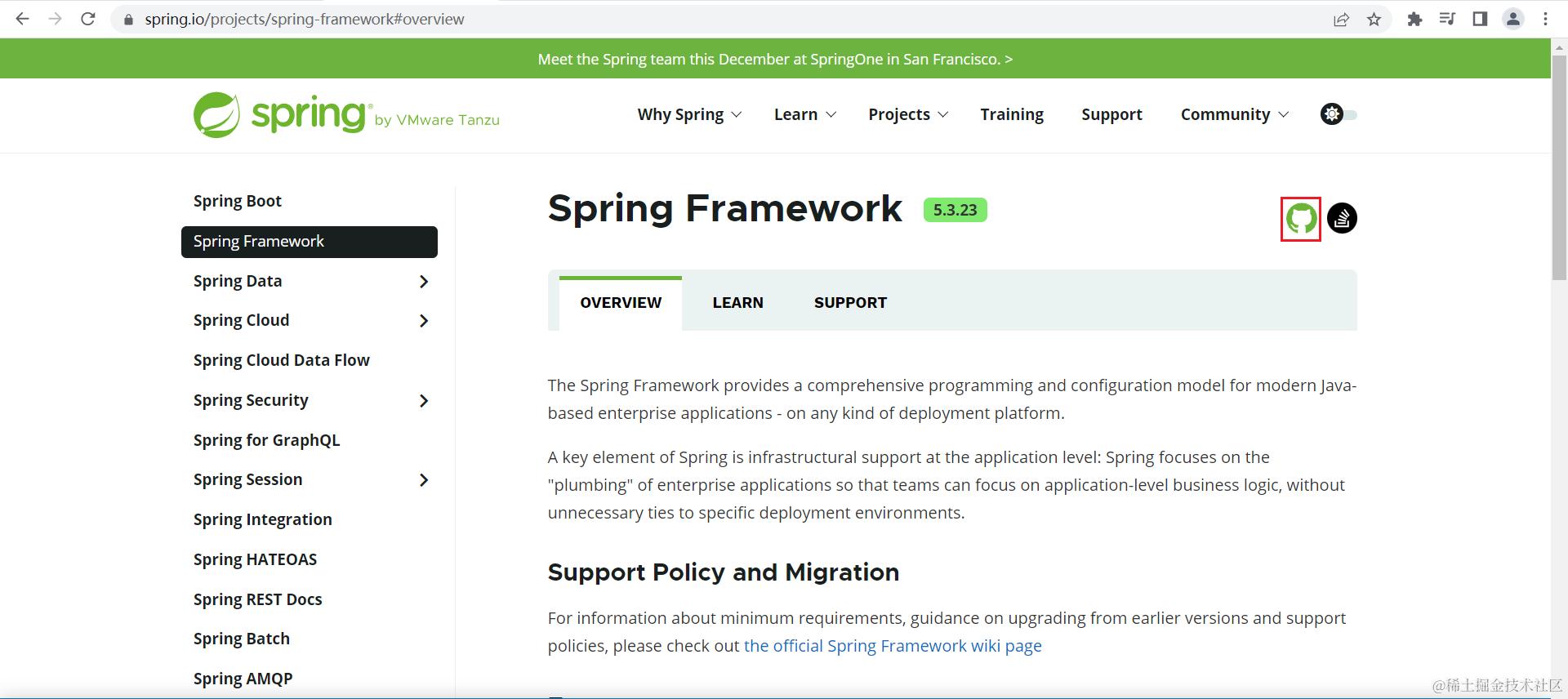This screenshot has height=699, width=1568.
Task: Expand the Spring Session submenu chevron
Action: (x=424, y=480)
